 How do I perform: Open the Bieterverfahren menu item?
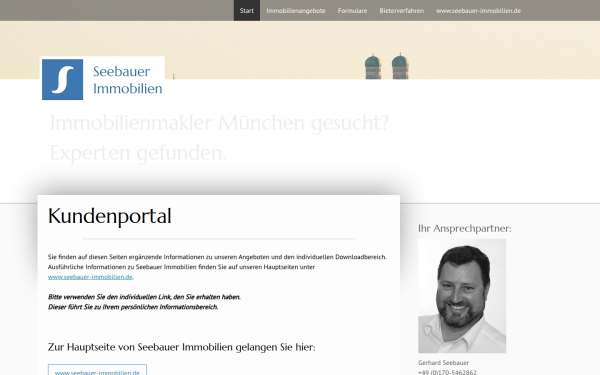(x=402, y=11)
